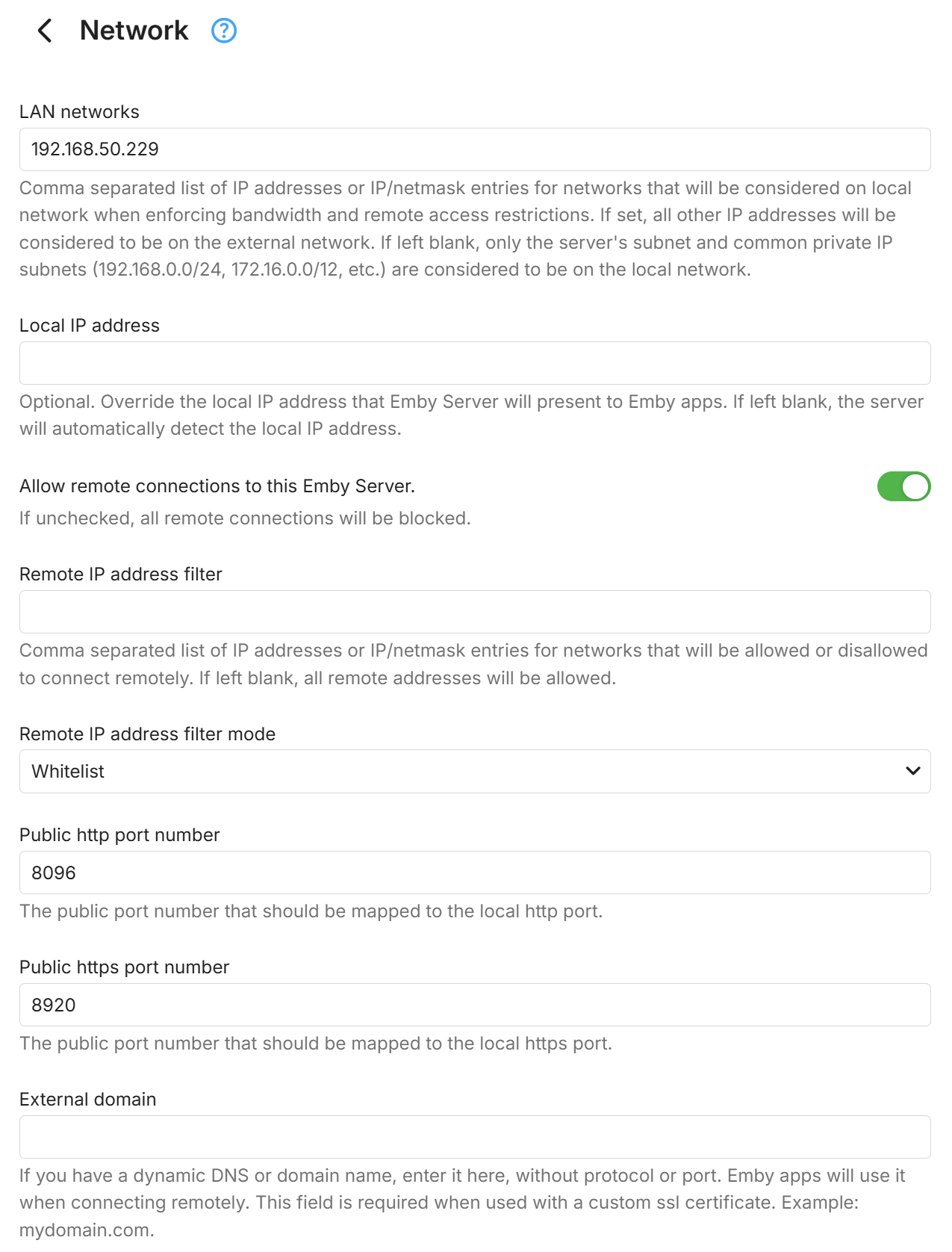Focus the Public https port field showing 8920
Screen dimensions: 952x1252
tap(474, 1005)
